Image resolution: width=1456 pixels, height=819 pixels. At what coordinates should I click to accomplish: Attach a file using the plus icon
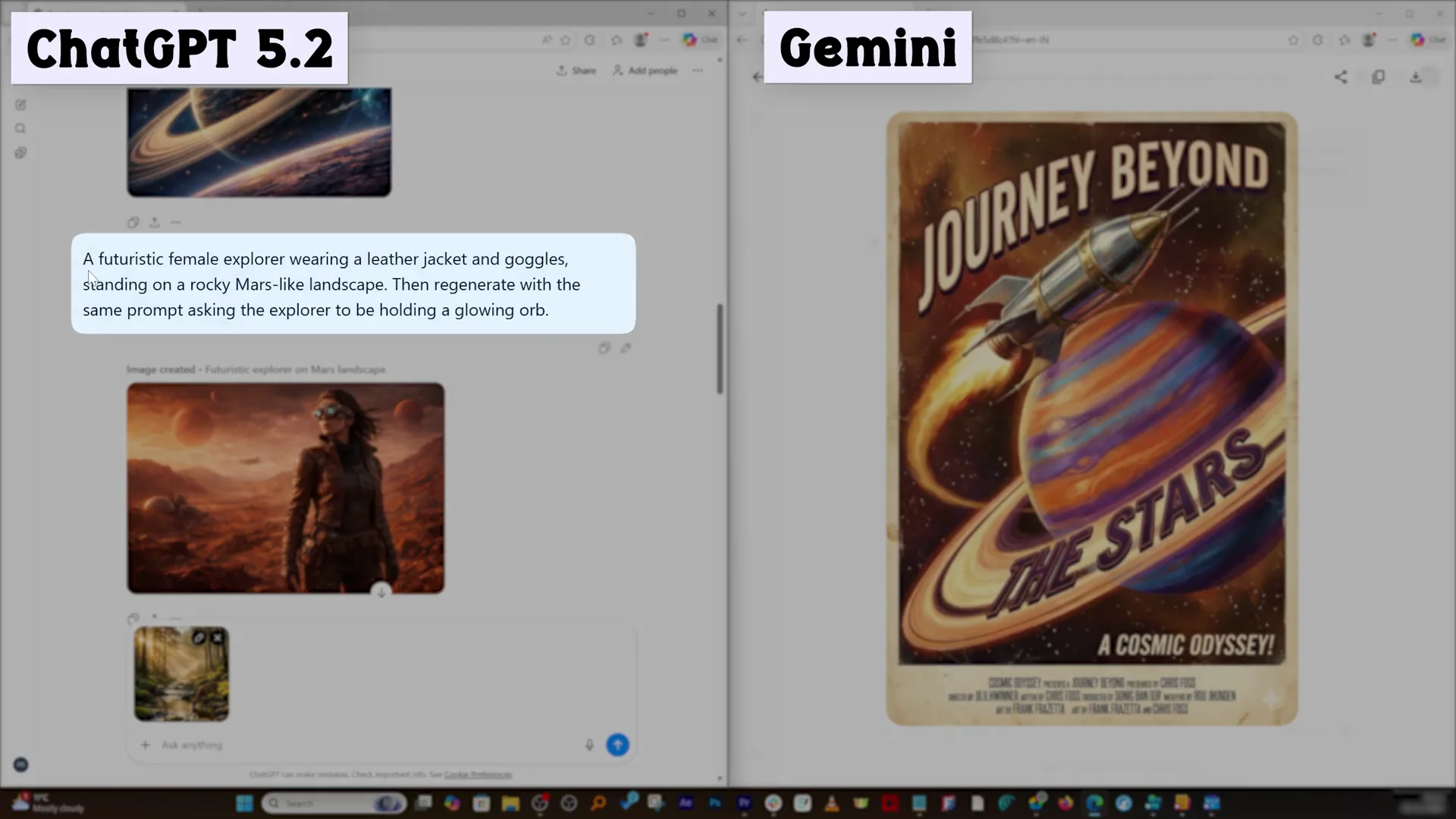(x=145, y=745)
